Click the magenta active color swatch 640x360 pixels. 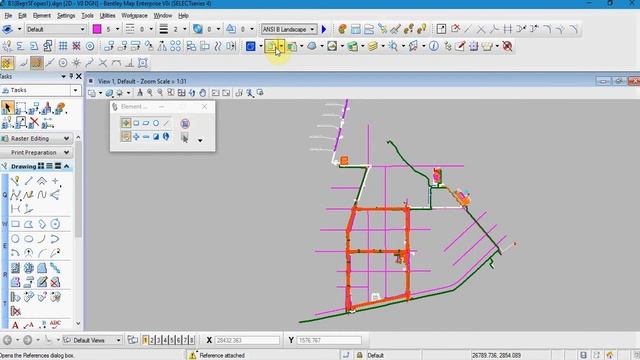(97, 29)
